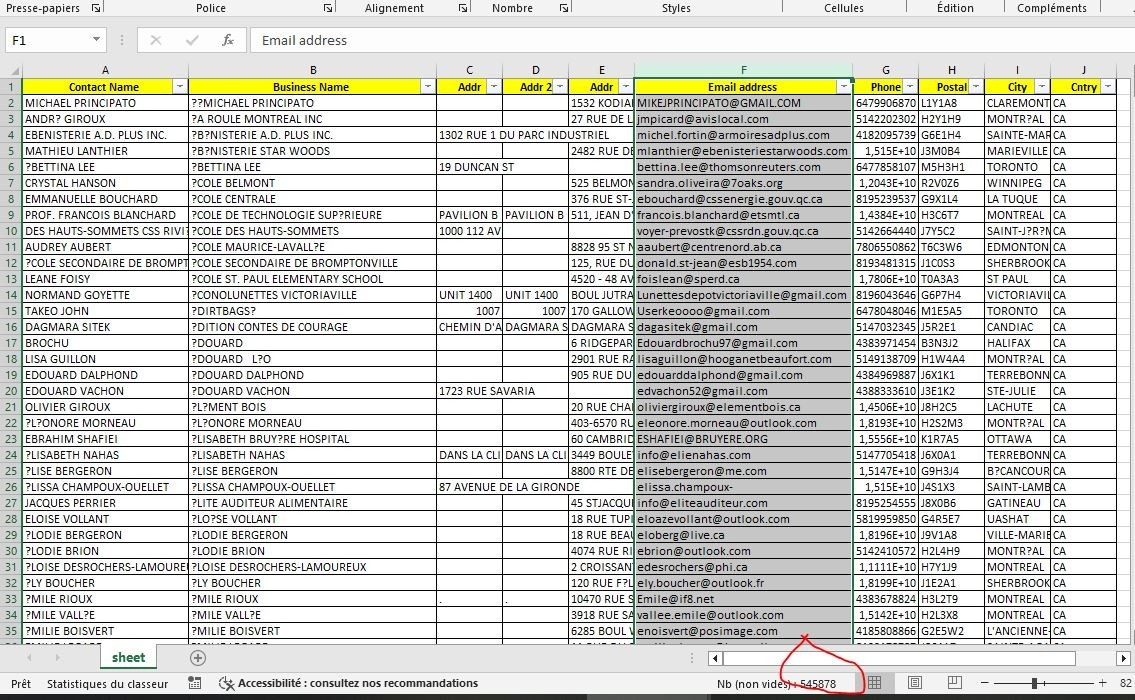Click horizontal scrollbar left arrow
Image resolution: width=1135 pixels, height=700 pixels.
tap(715, 658)
